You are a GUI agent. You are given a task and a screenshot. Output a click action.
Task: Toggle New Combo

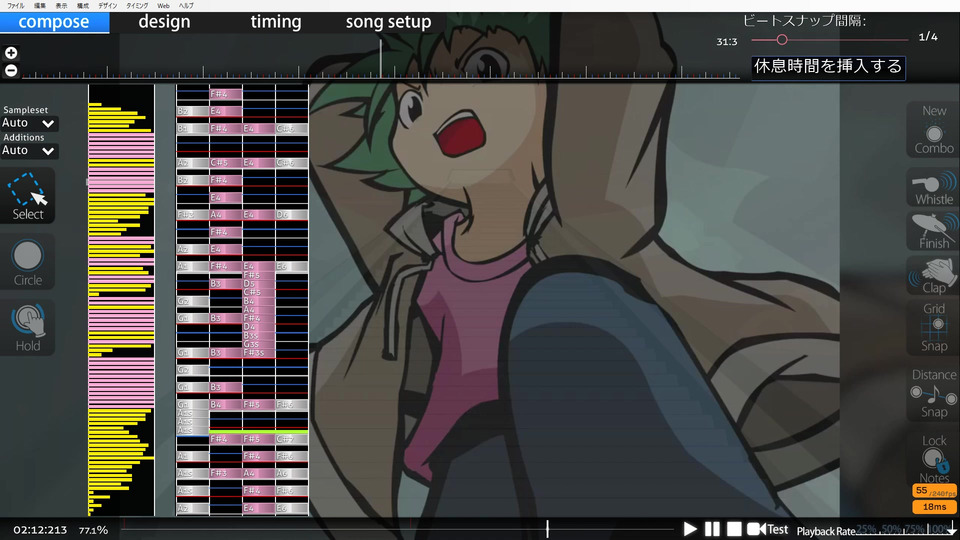[x=934, y=130]
